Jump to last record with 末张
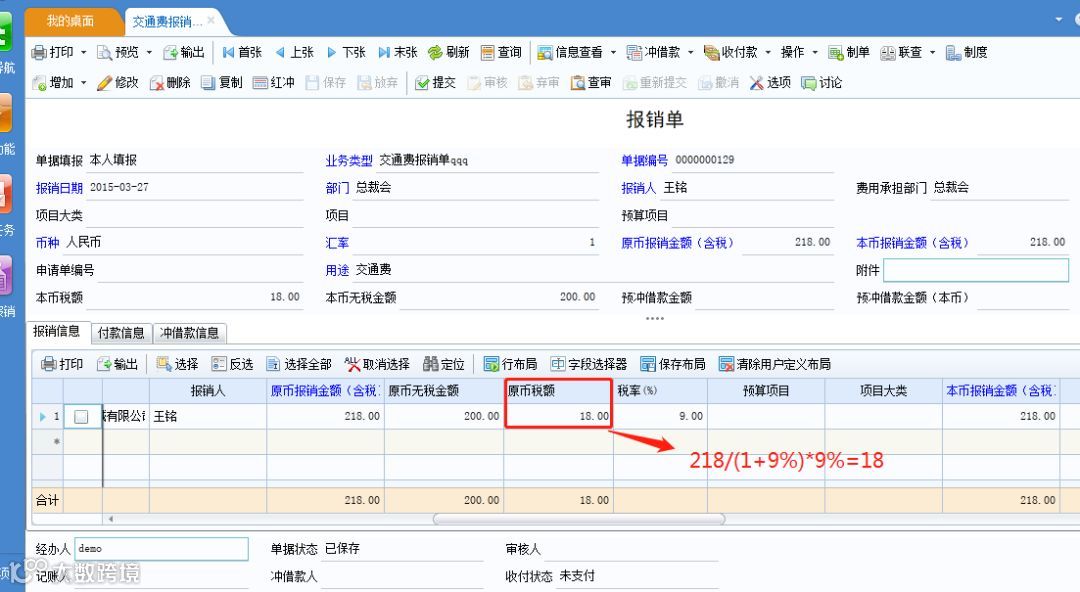 (398, 52)
